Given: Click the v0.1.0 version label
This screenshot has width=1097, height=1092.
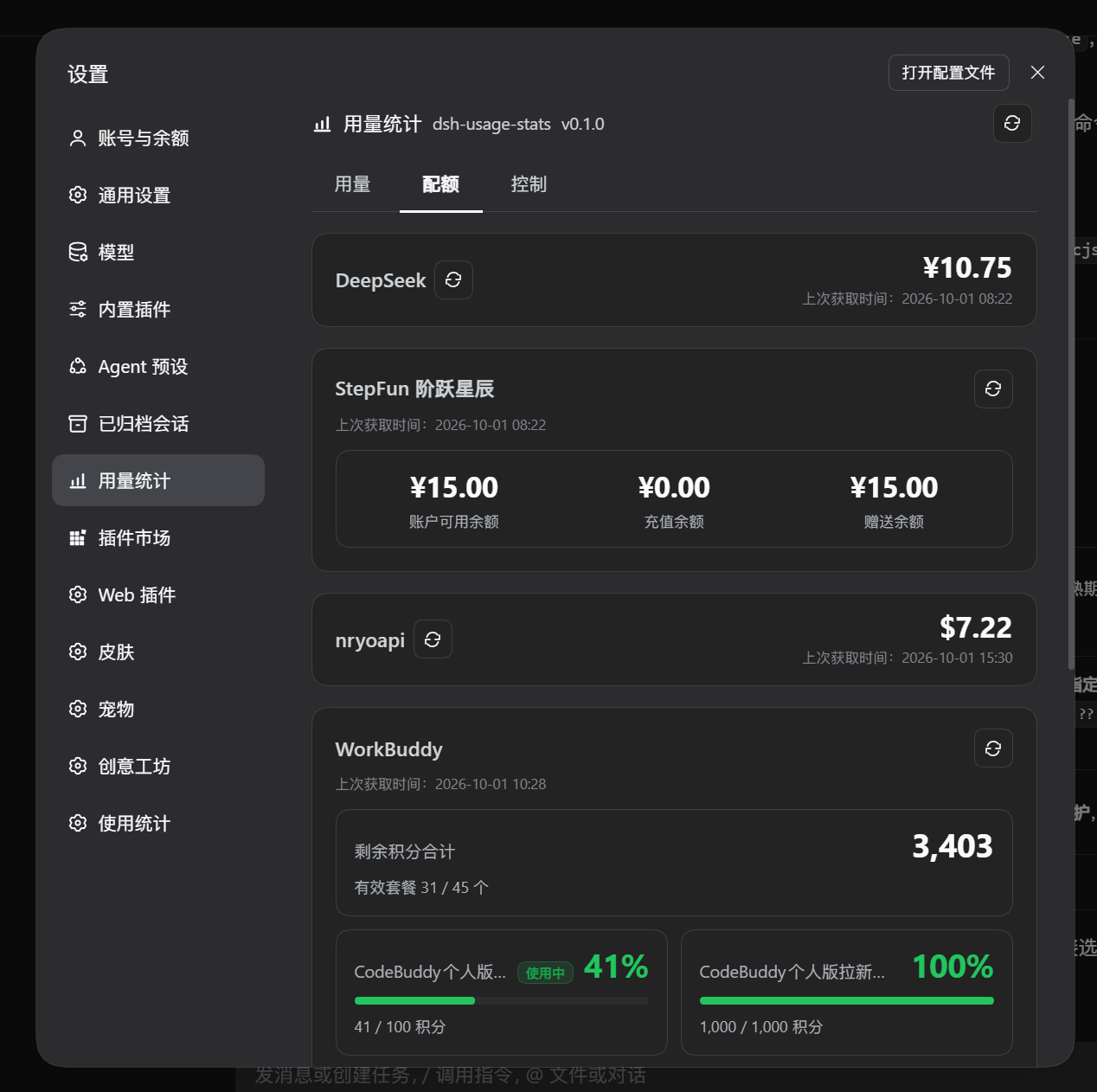Looking at the screenshot, I should [582, 124].
